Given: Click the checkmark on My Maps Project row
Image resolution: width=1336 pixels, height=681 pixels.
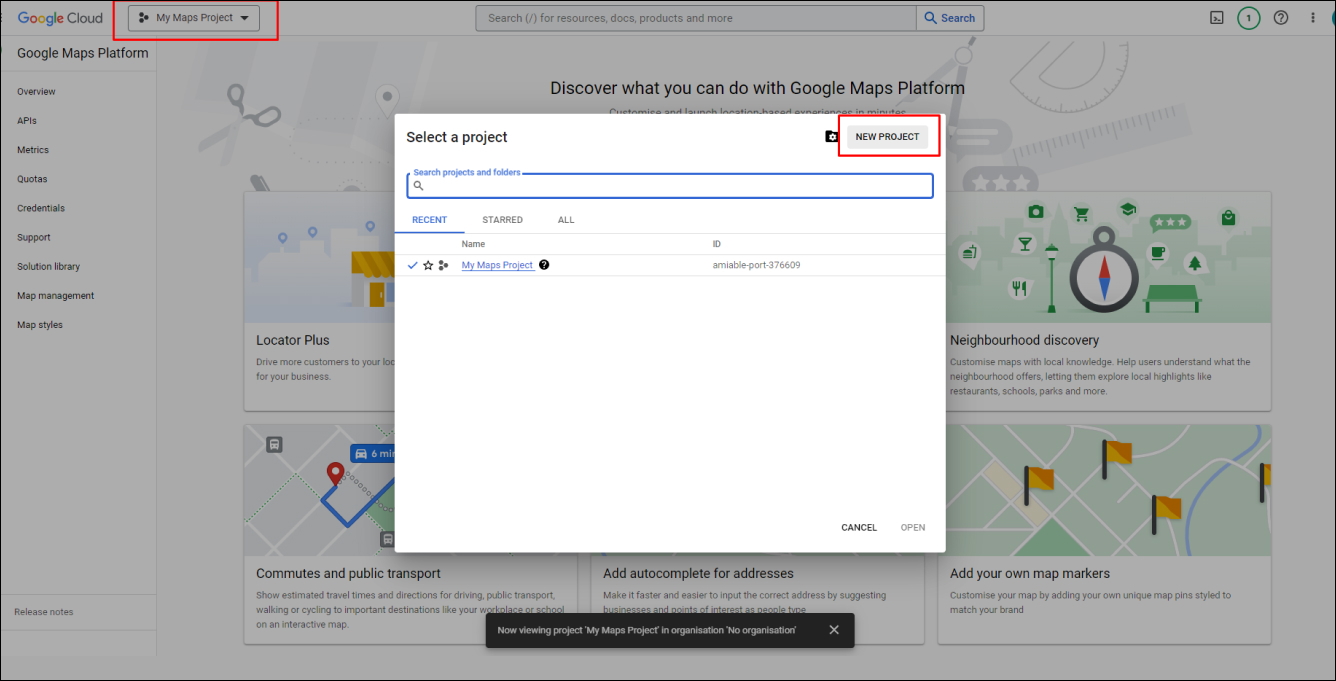Looking at the screenshot, I should [x=412, y=265].
